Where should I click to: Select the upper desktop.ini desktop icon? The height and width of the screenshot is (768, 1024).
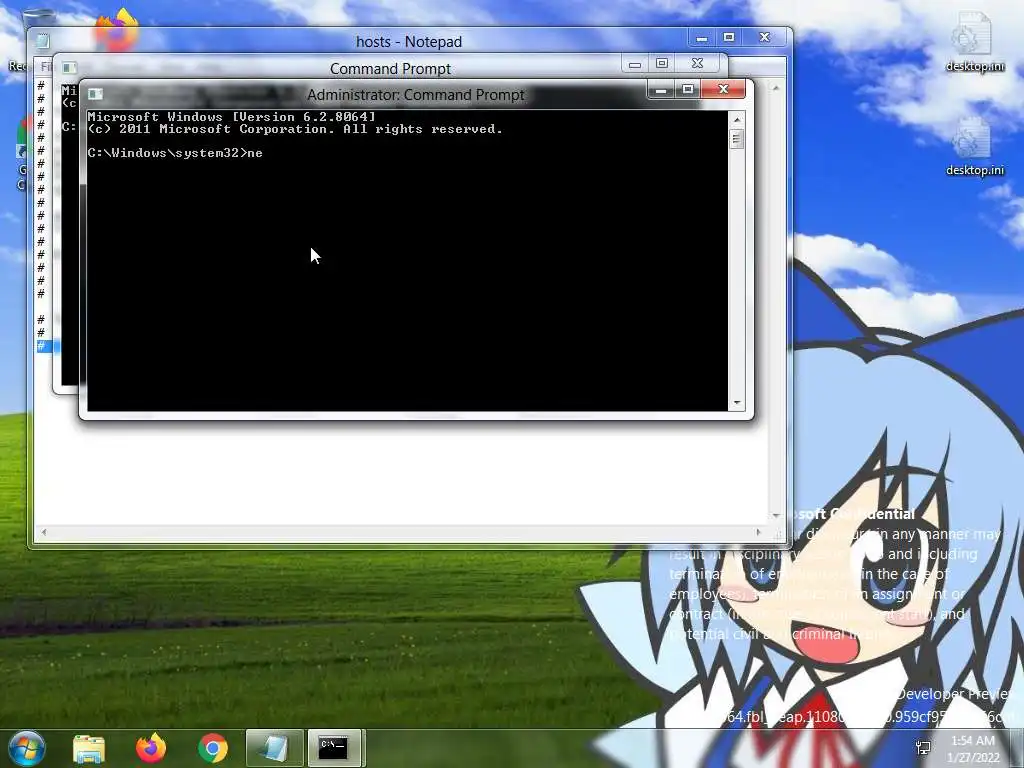click(x=974, y=42)
